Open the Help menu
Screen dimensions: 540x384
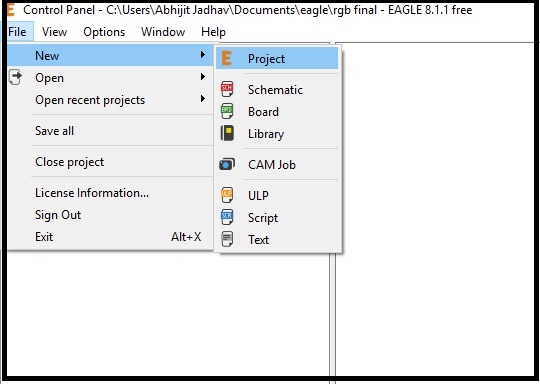point(213,32)
